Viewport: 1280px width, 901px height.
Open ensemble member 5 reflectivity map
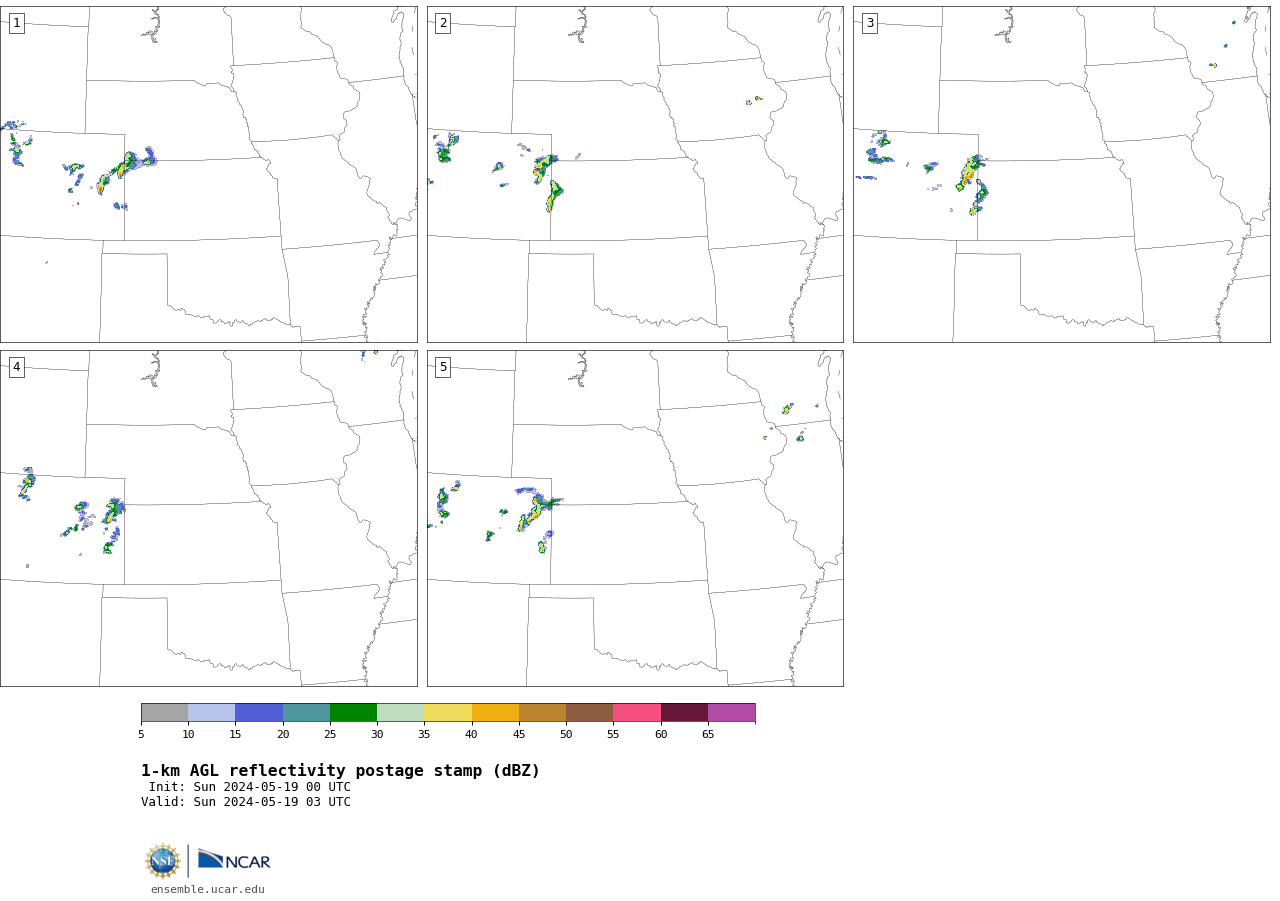click(x=635, y=518)
